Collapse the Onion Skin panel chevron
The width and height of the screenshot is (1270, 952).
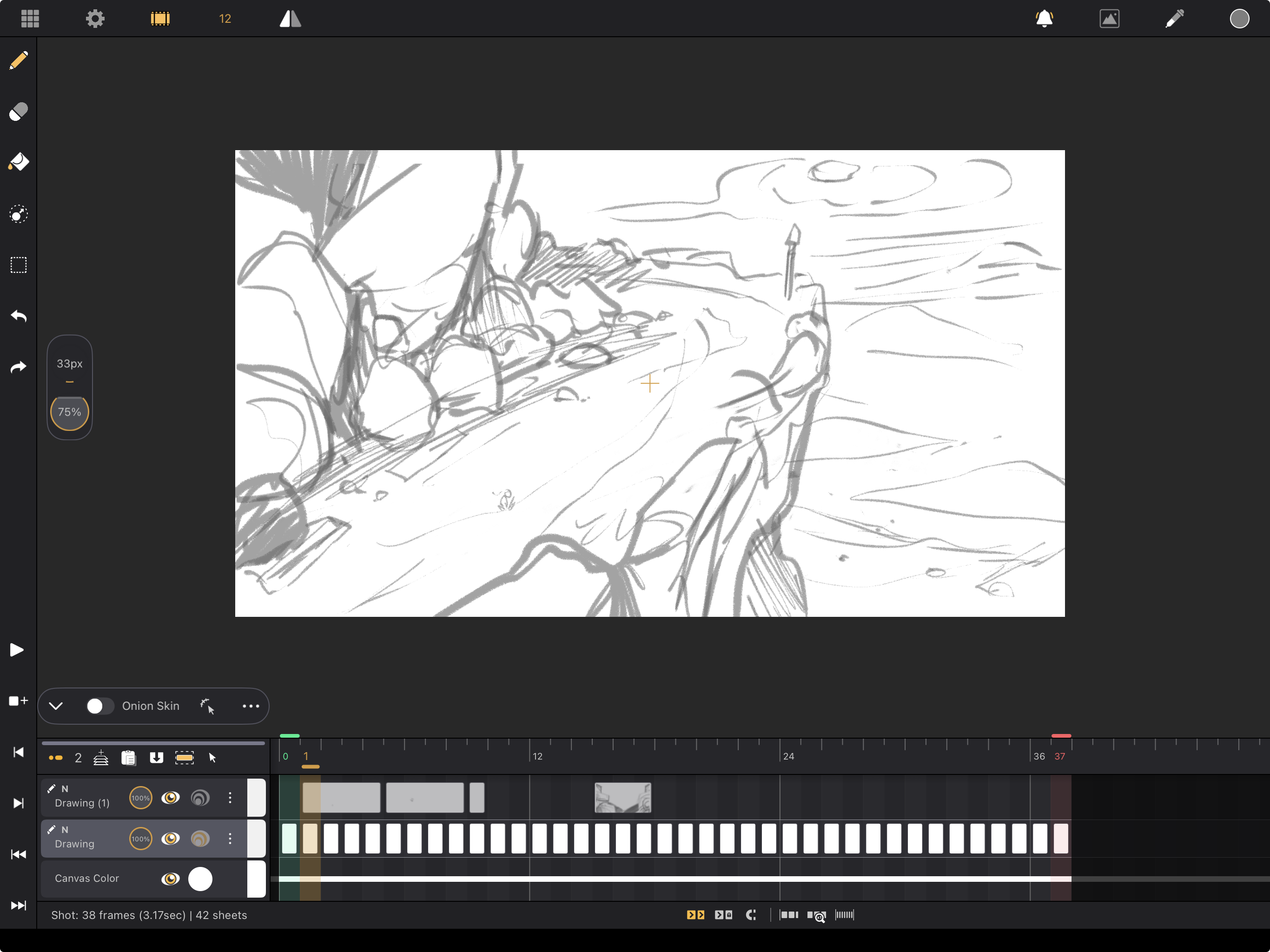pyautogui.click(x=56, y=706)
